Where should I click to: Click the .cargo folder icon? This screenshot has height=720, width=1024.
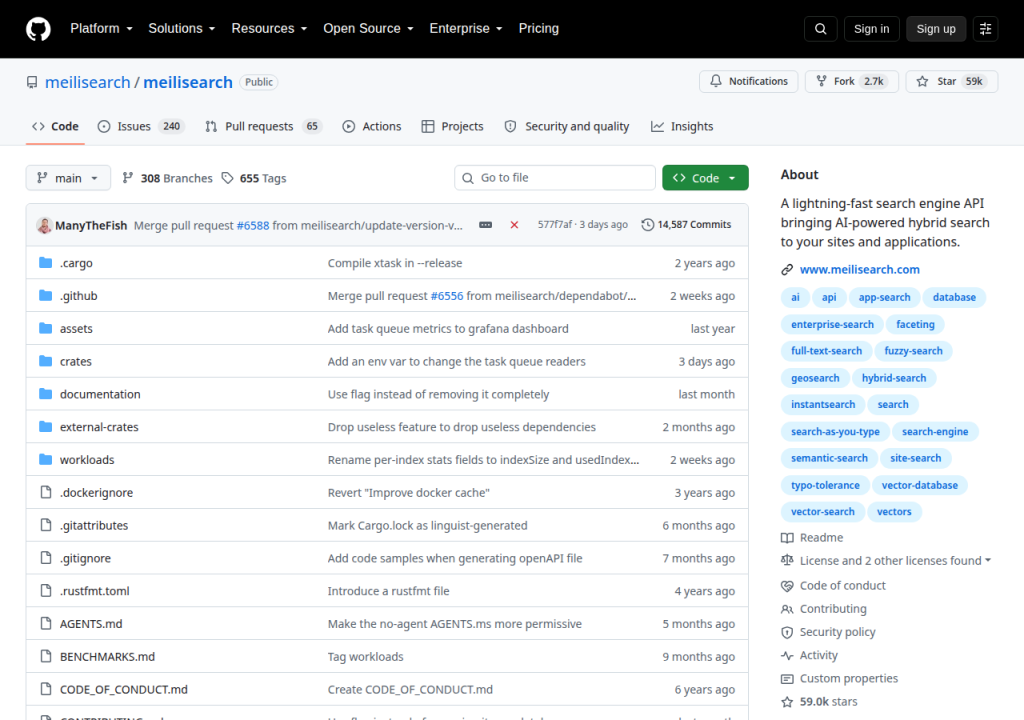[x=46, y=263]
